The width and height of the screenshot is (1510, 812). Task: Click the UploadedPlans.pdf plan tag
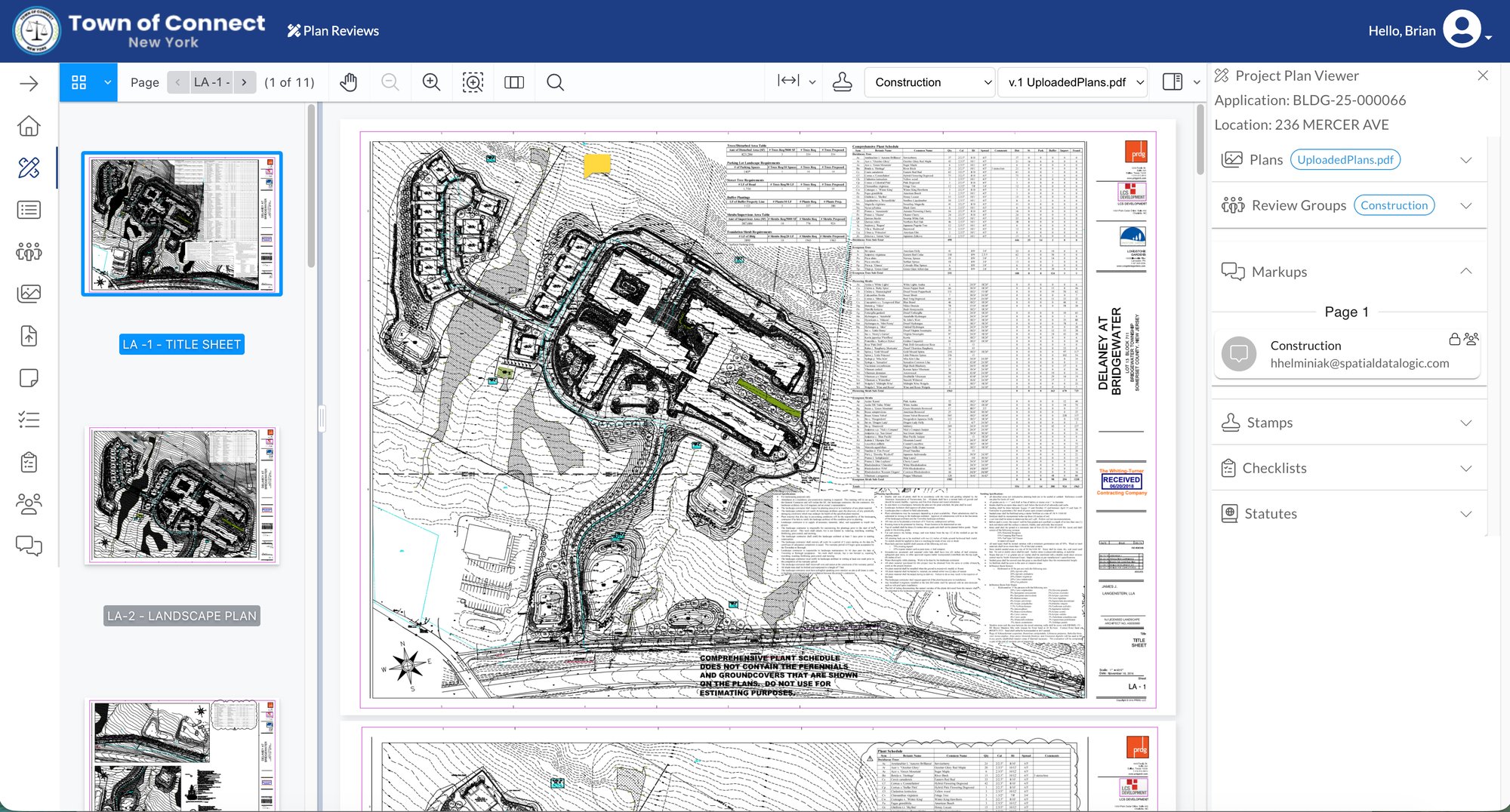click(x=1345, y=160)
